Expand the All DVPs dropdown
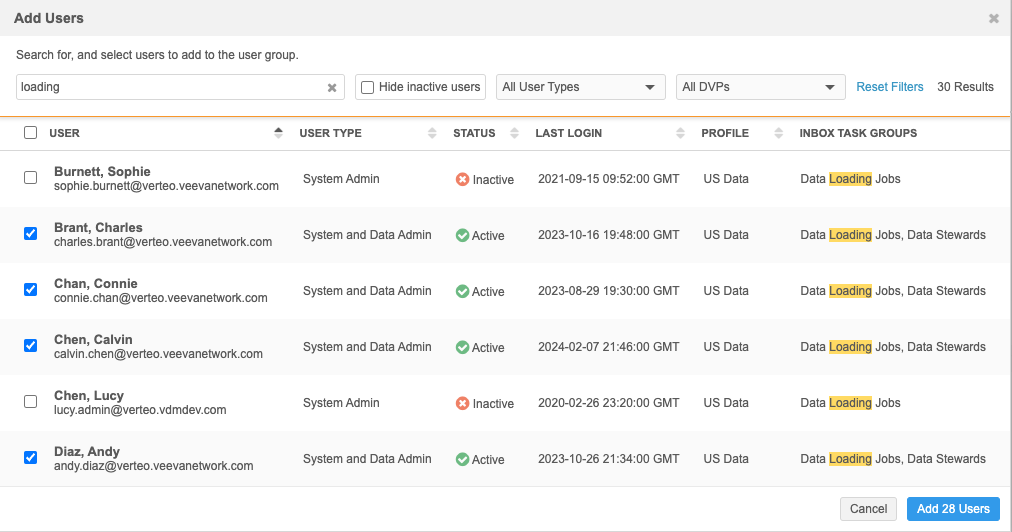The height and width of the screenshot is (532, 1012). coord(760,87)
